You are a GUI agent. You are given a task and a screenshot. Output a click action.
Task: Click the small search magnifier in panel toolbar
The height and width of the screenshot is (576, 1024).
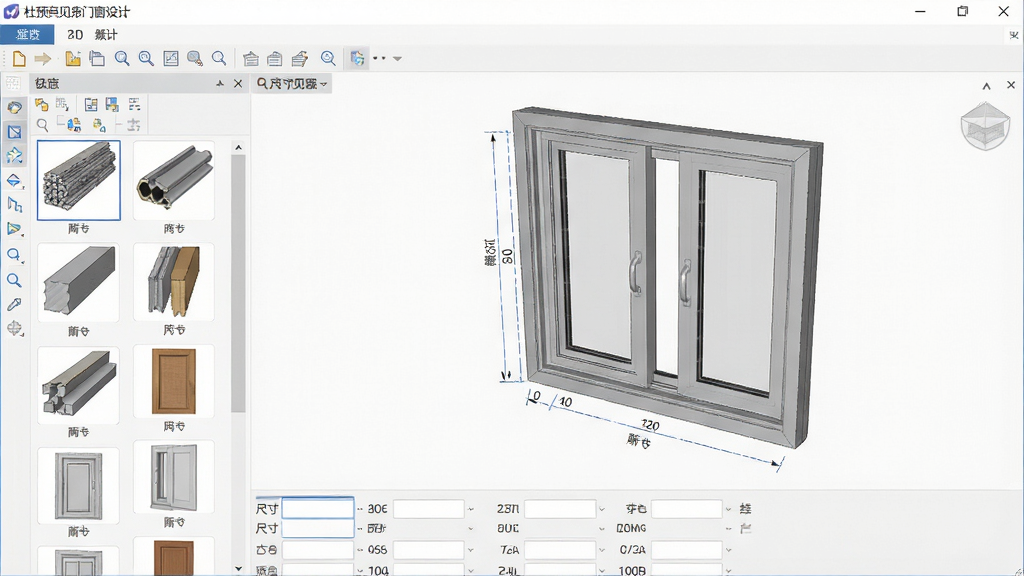pyautogui.click(x=42, y=125)
